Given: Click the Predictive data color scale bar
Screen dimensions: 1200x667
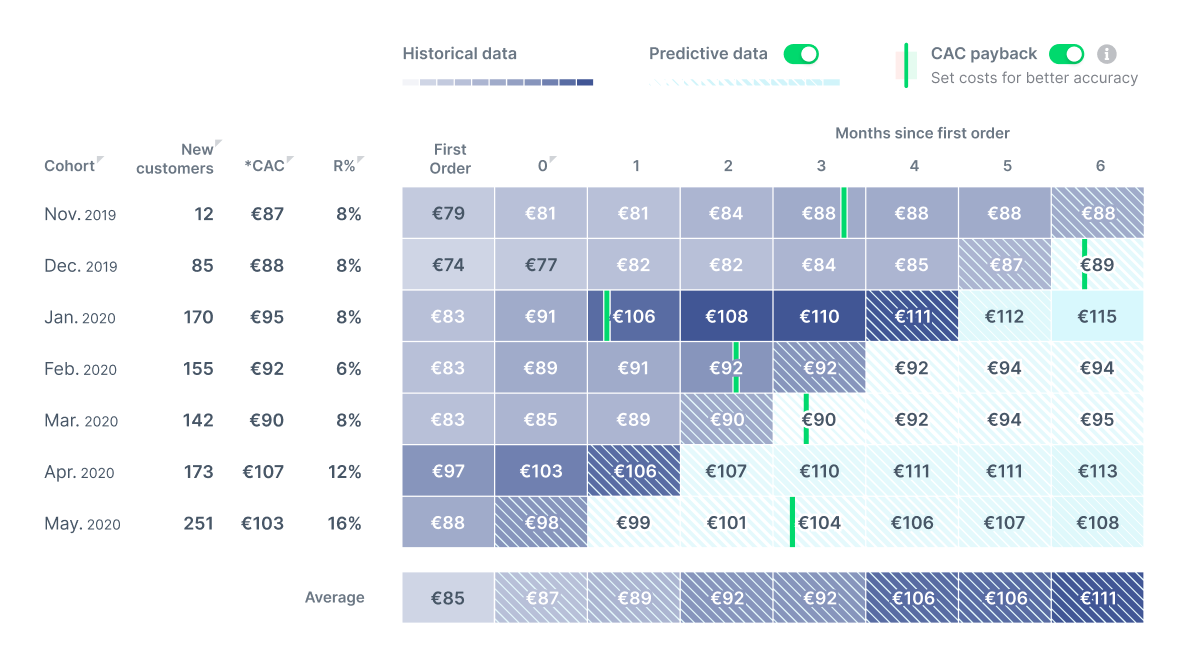Looking at the screenshot, I should pyautogui.click(x=744, y=82).
